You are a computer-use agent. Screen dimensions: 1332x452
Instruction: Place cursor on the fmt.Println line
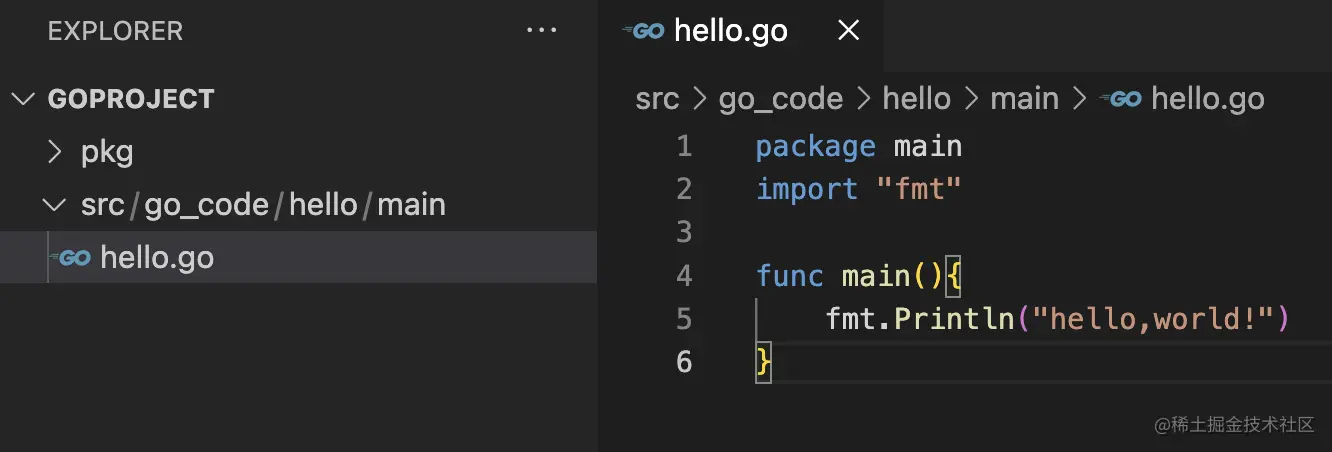(x=1058, y=319)
